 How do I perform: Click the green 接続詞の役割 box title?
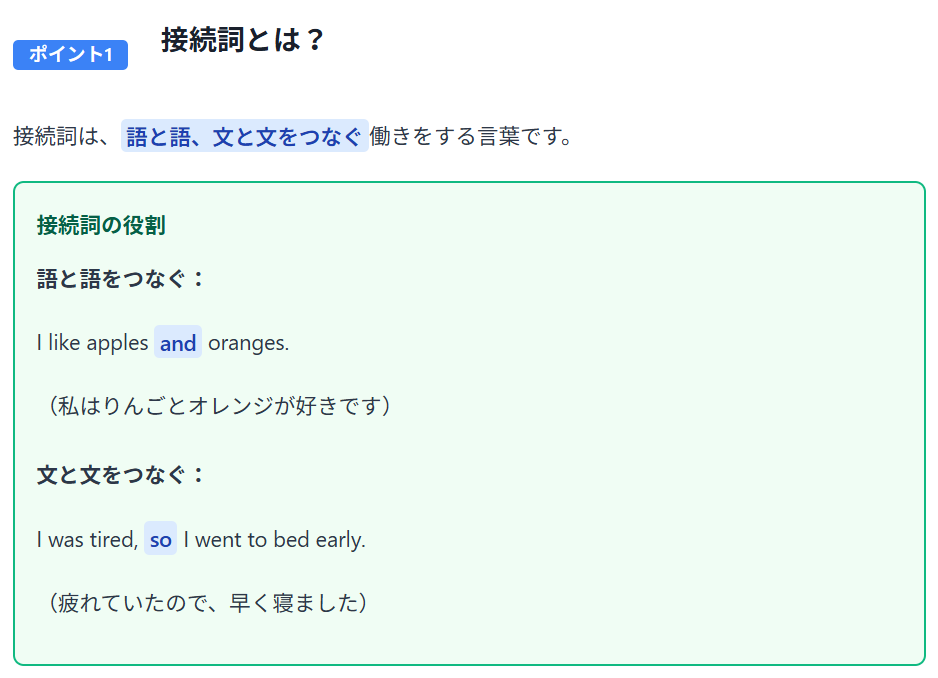click(x=101, y=226)
